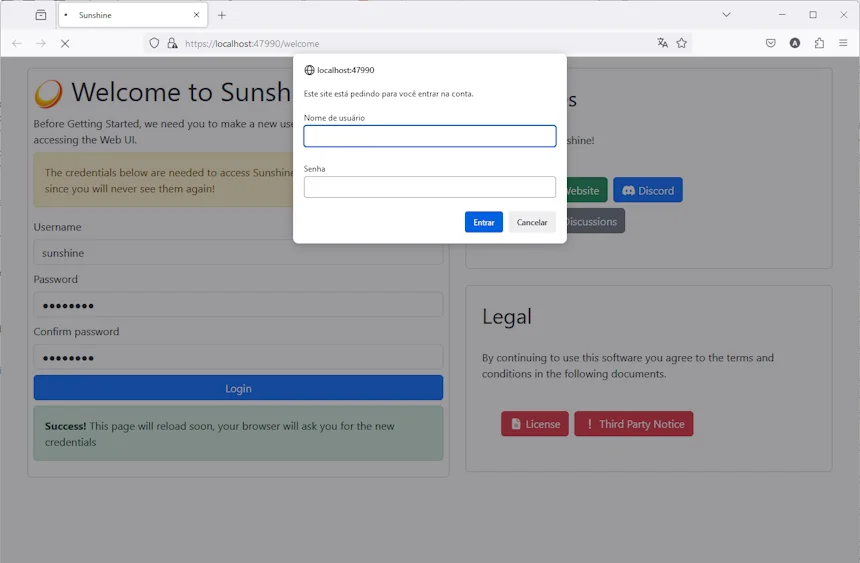Image resolution: width=860 pixels, height=563 pixels.
Task: Click the Senha password field
Action: click(x=429, y=187)
